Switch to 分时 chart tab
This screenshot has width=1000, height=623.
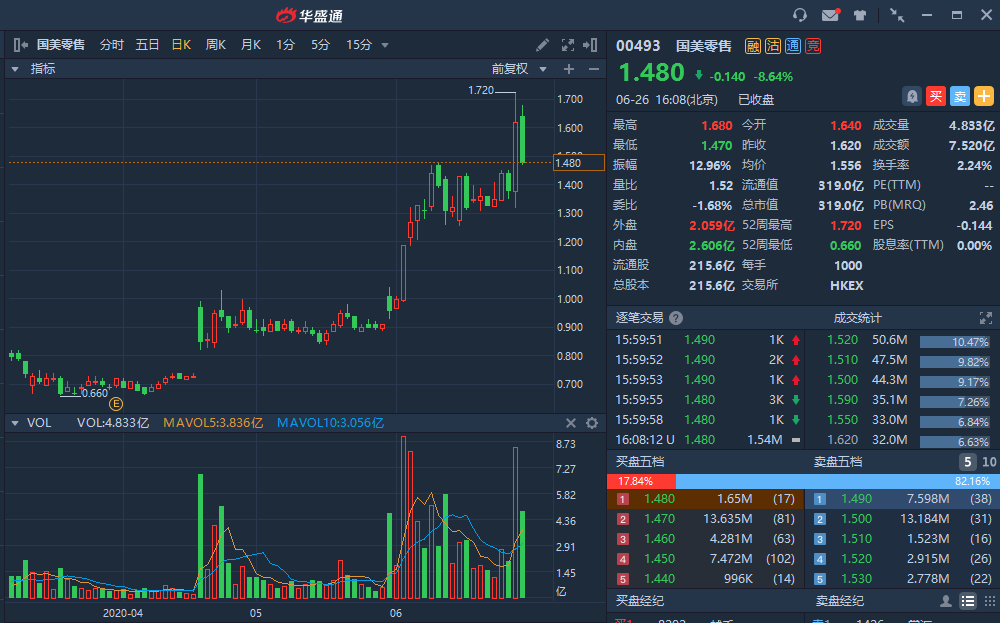[112, 45]
